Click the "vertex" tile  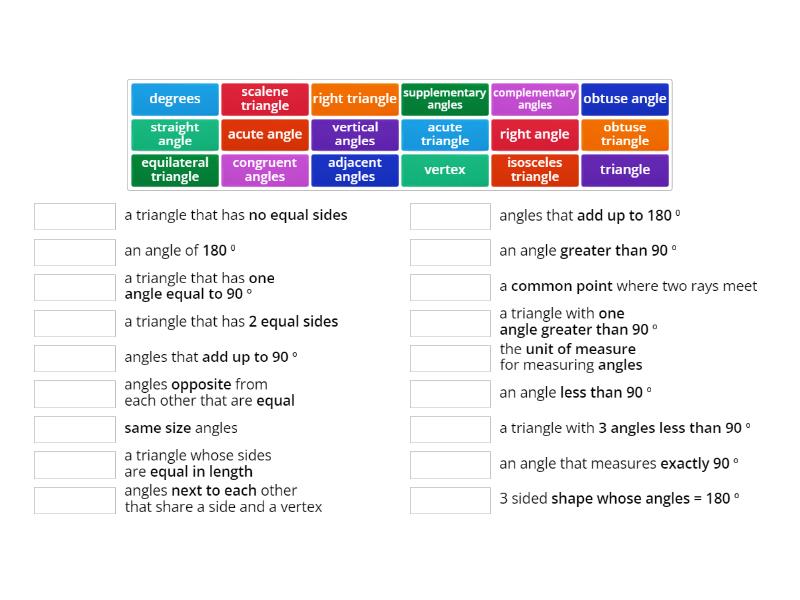[444, 169]
